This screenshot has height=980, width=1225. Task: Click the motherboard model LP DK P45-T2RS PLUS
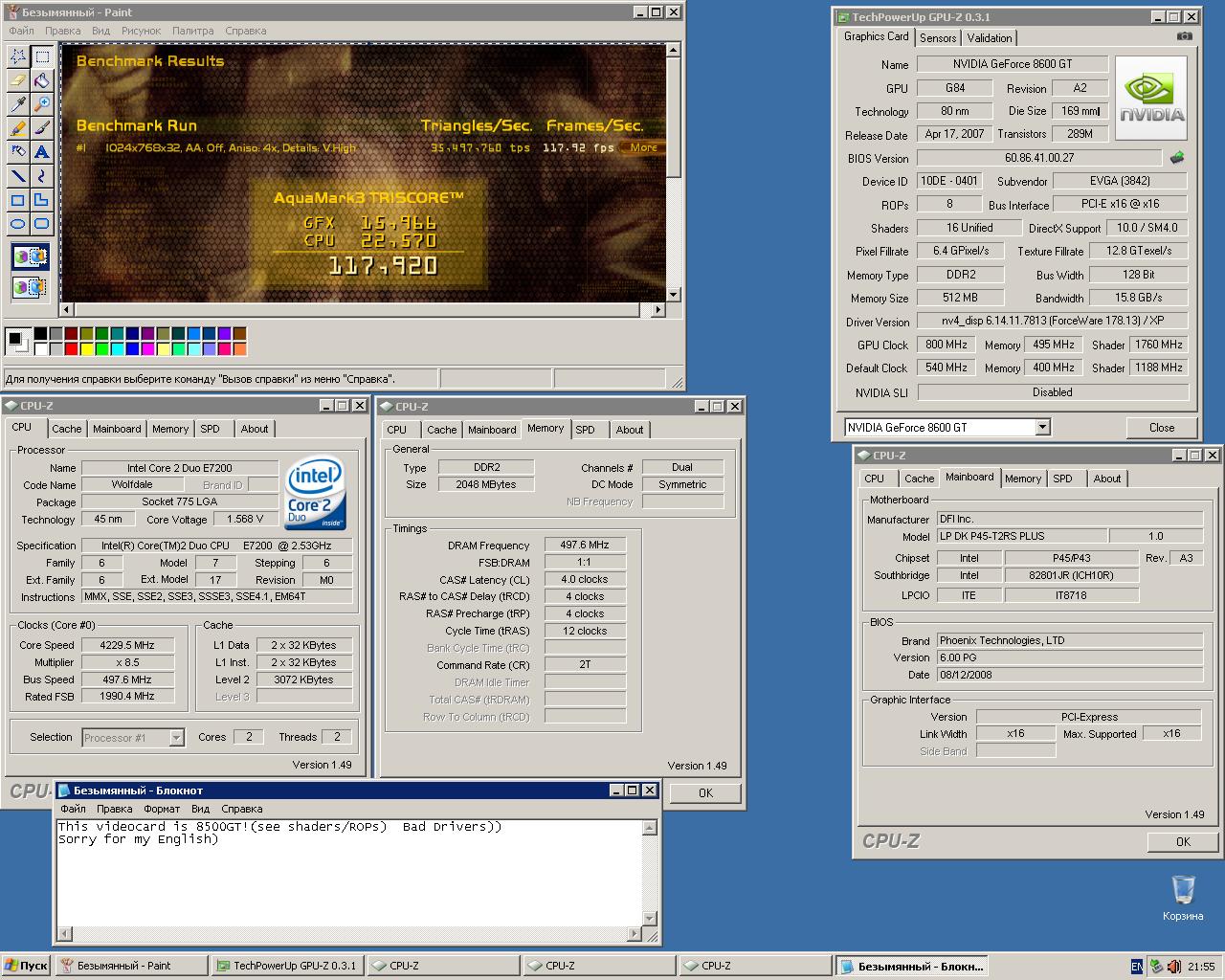pos(1021,536)
